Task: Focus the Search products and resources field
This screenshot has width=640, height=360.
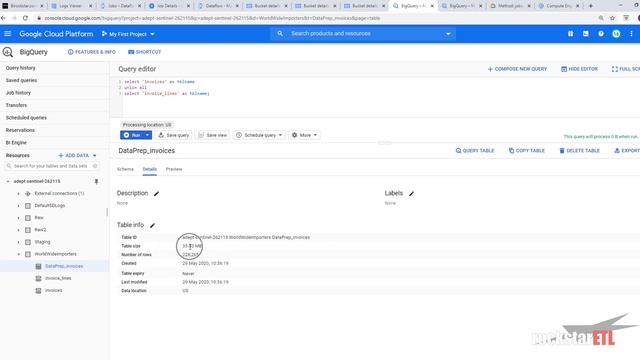Action: point(363,33)
